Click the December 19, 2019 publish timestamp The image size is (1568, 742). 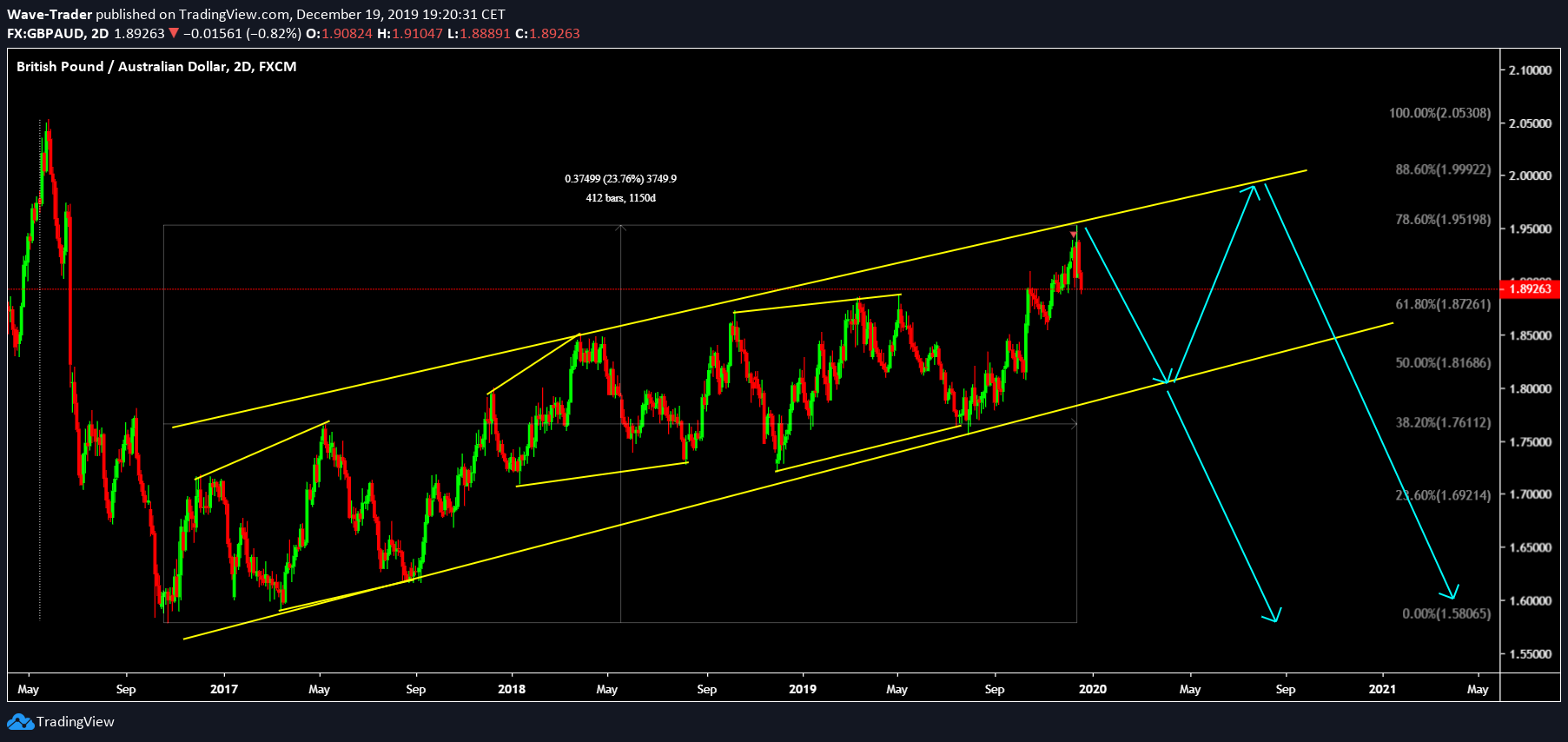[400, 15]
